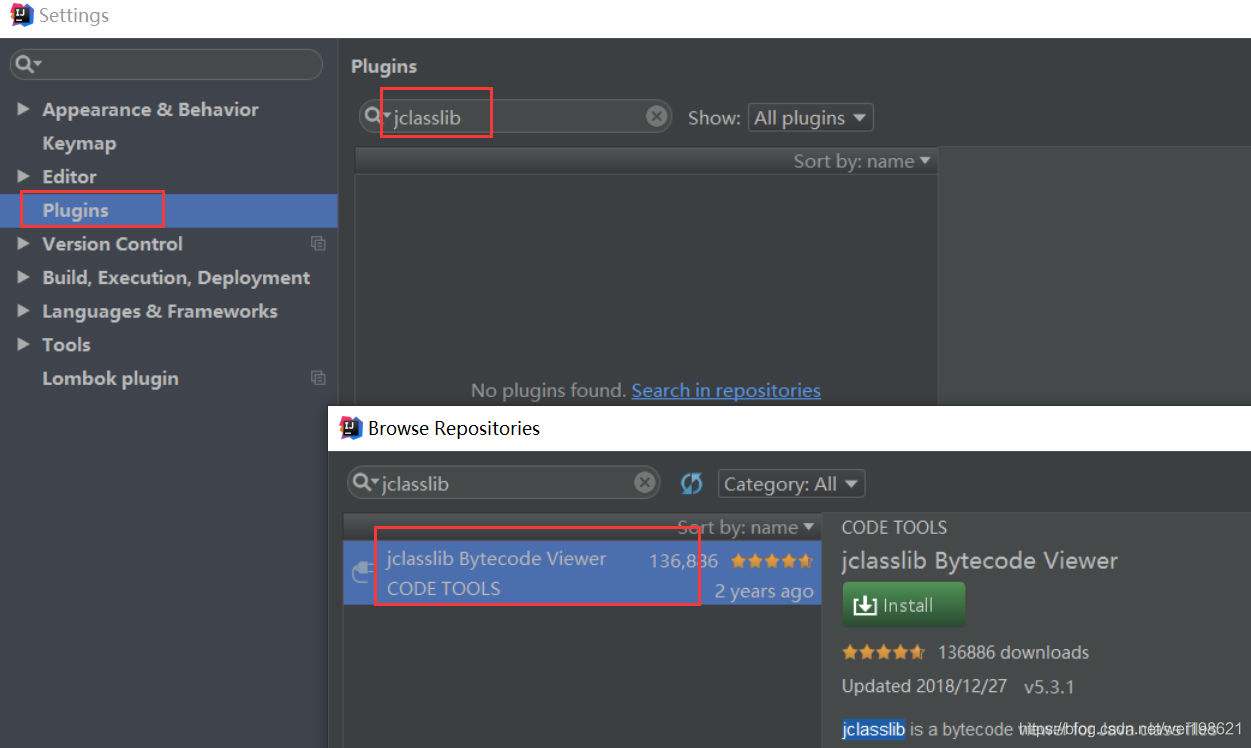
Task: Select Version Control label in settings tree
Action: pyautogui.click(x=112, y=243)
